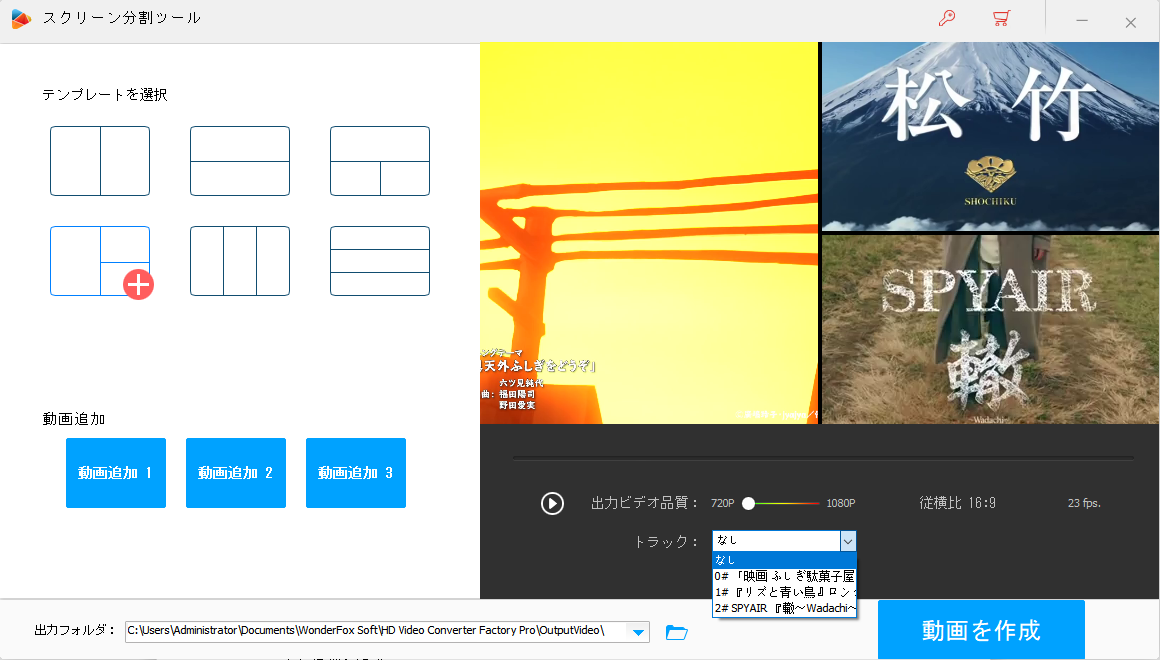Select the two-row split screen template
The height and width of the screenshot is (660, 1160).
[x=240, y=160]
